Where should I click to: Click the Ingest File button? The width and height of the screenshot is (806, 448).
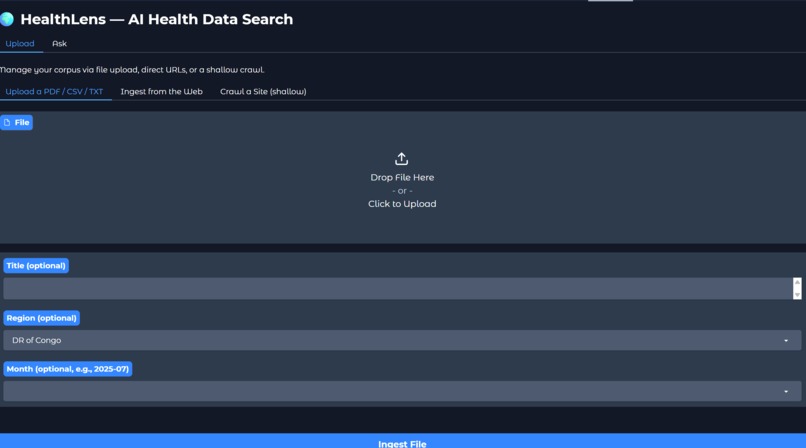402,441
